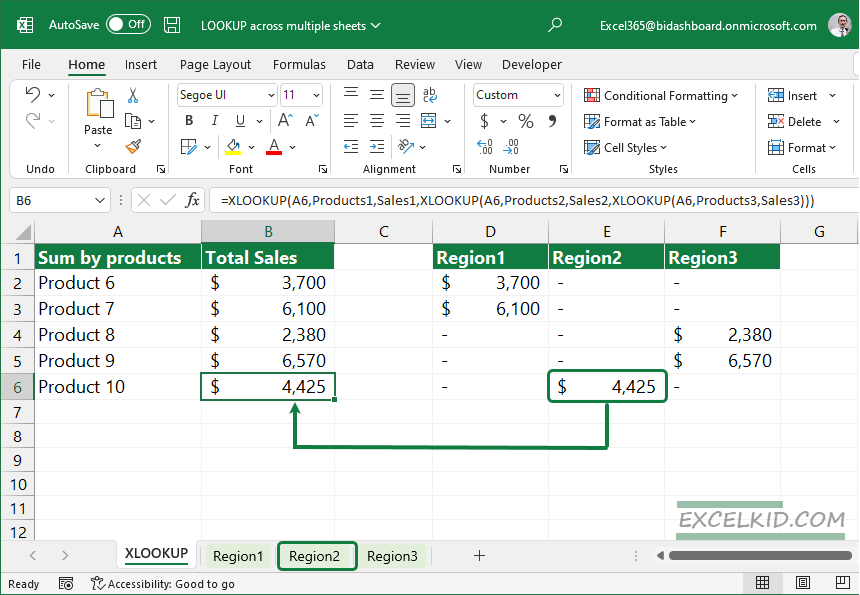Click Center alignment icon
Screen dimensions: 860x595
point(377,121)
